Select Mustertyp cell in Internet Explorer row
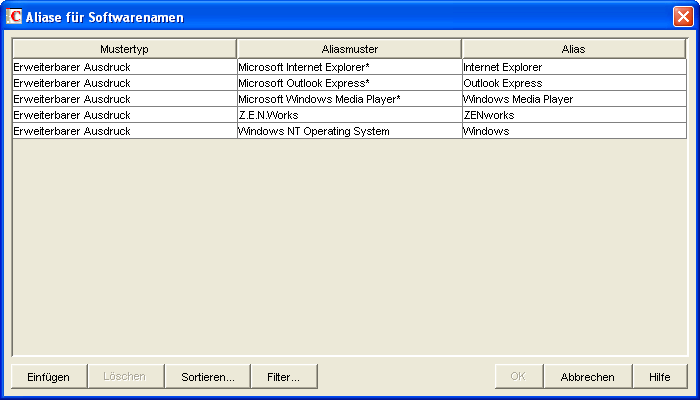 125,67
